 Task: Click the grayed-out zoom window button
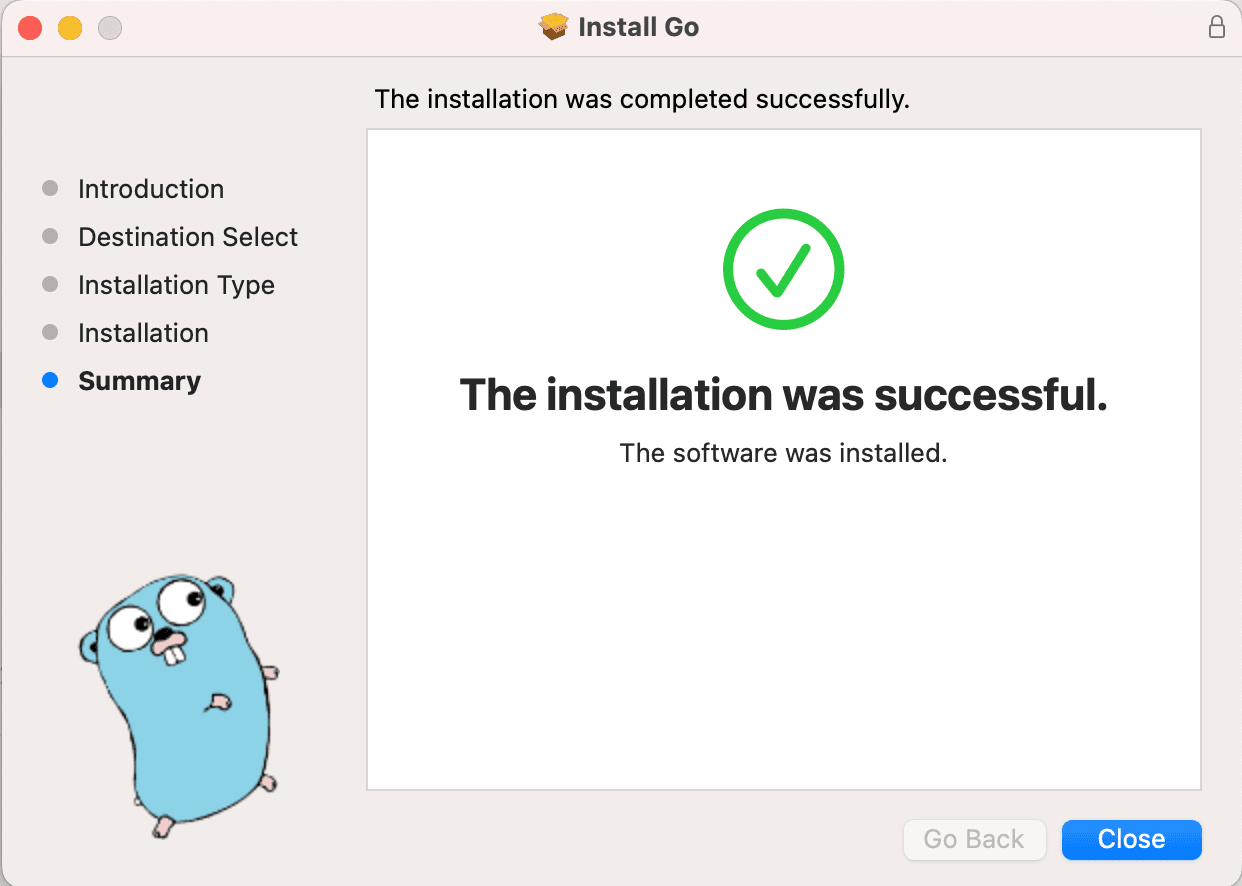click(x=109, y=28)
